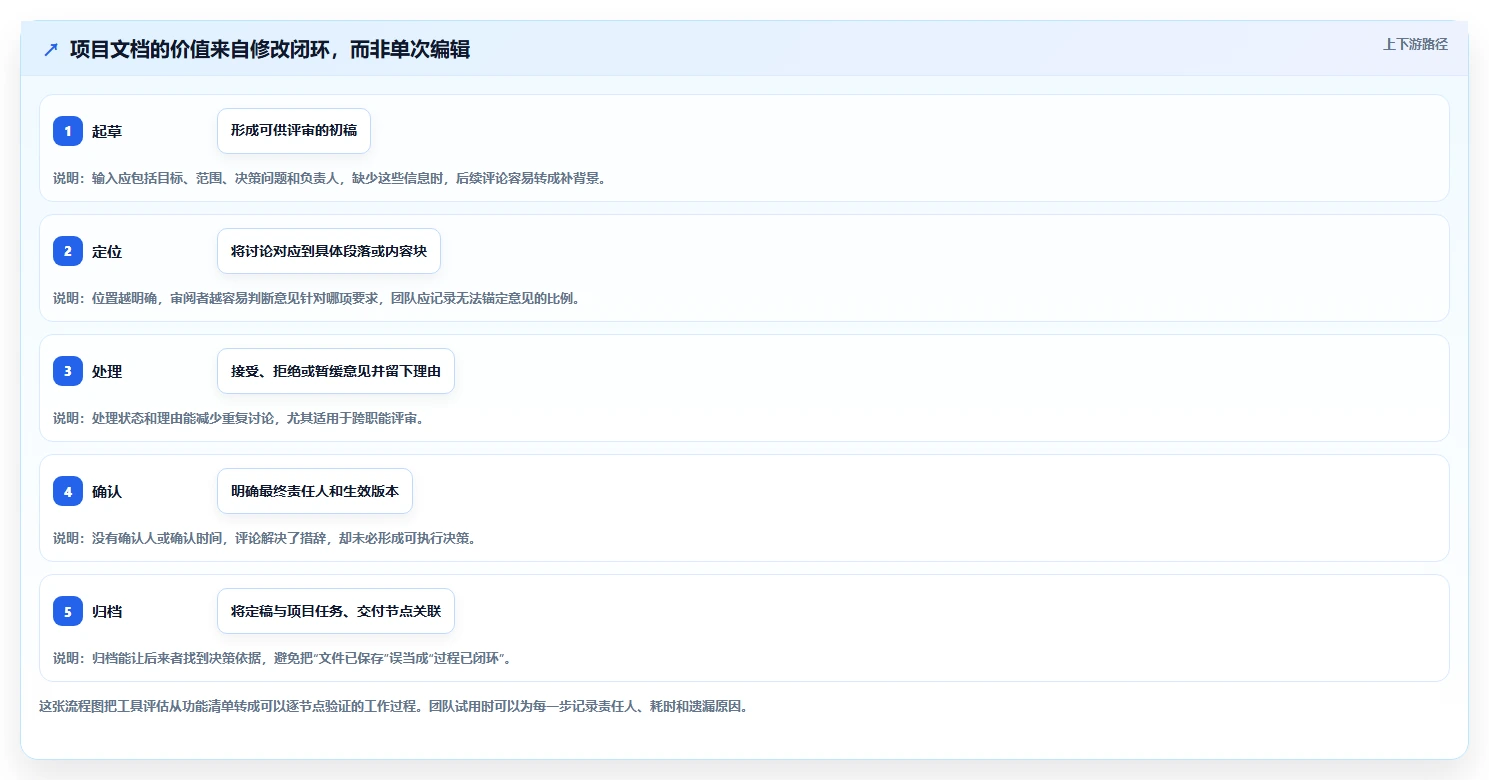1489x780 pixels.
Task: Click the step label 定位
Action: click(x=107, y=251)
